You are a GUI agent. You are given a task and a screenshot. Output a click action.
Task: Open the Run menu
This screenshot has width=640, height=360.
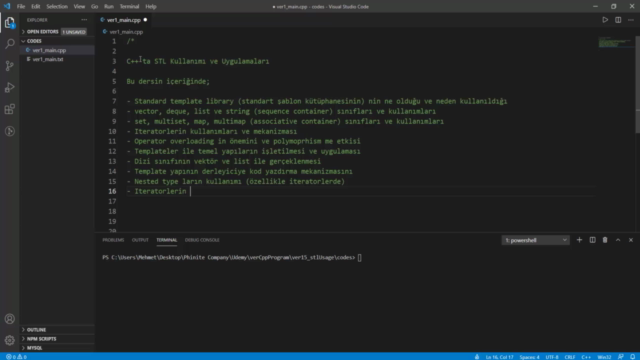coord(109,7)
